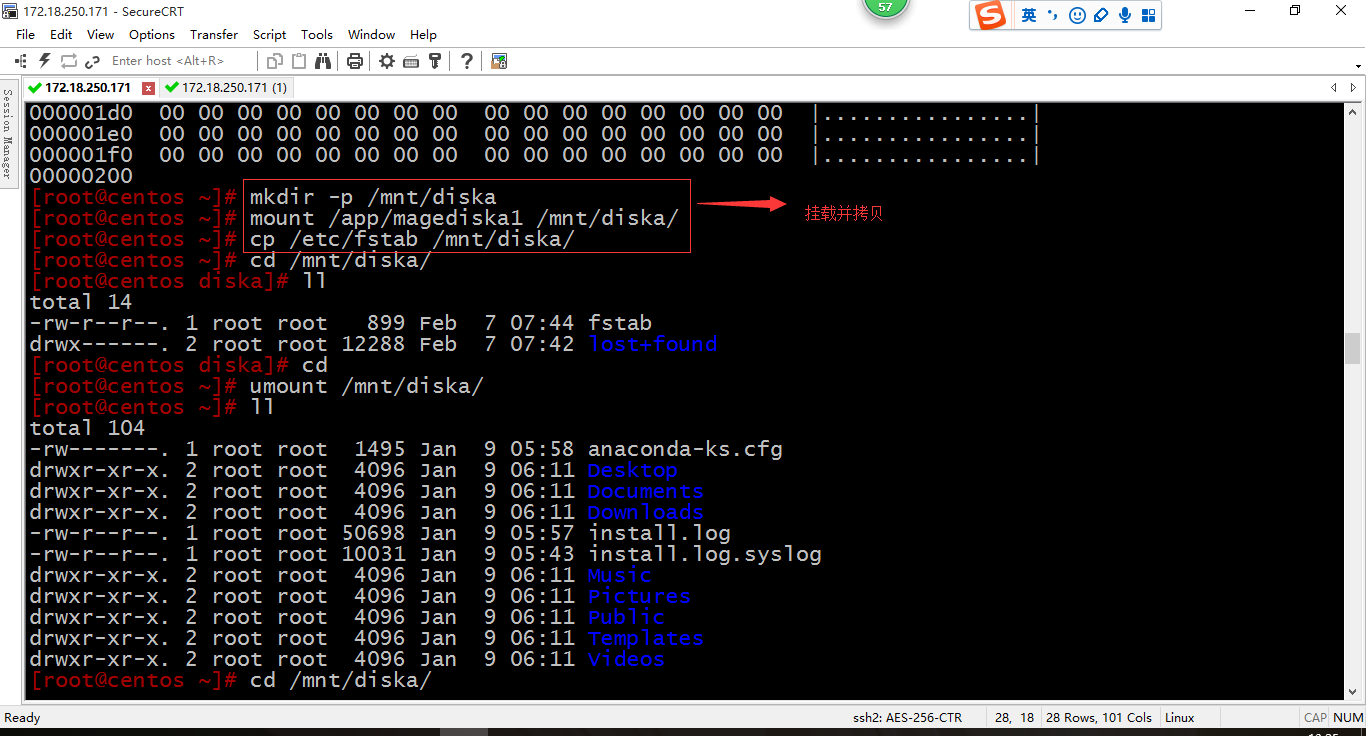Open the View menu
The height and width of the screenshot is (736, 1366).
tap(100, 34)
